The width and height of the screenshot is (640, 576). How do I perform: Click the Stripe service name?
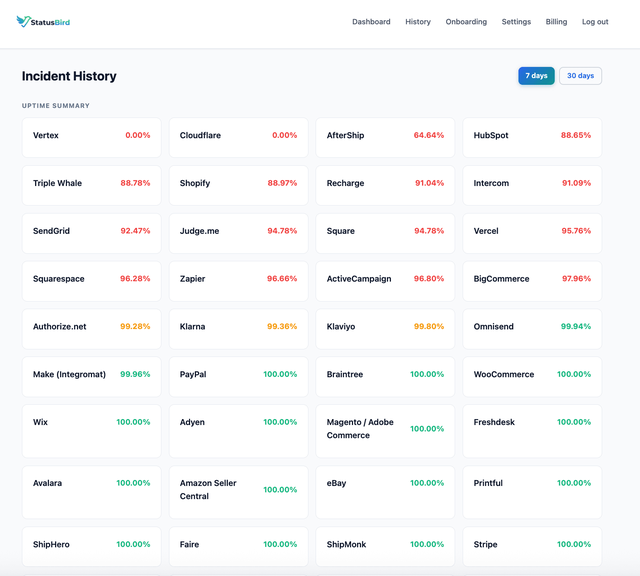[485, 544]
